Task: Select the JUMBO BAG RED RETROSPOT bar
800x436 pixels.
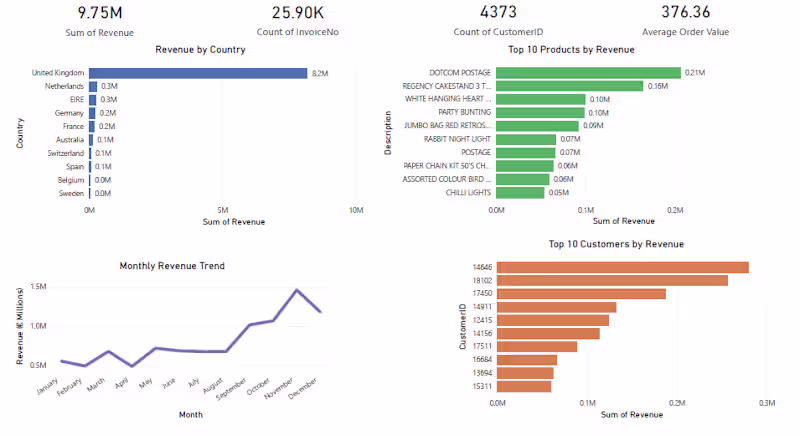Action: (537, 126)
